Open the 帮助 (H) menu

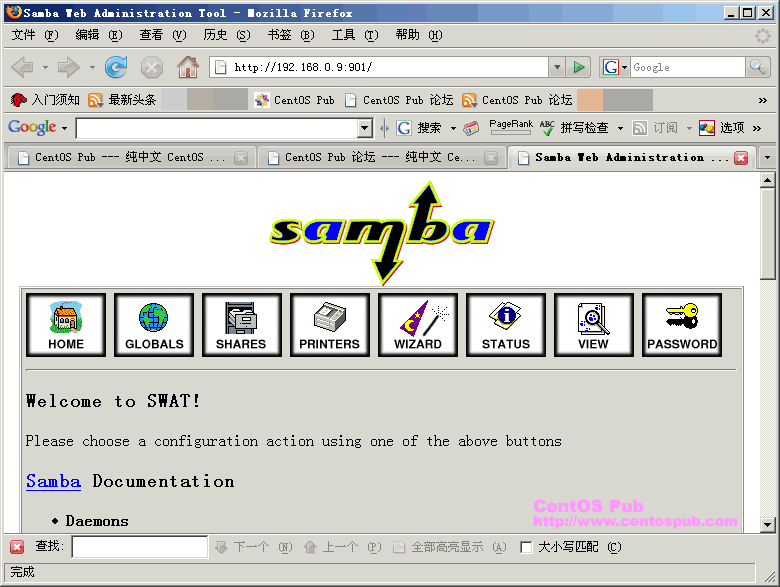[419, 35]
